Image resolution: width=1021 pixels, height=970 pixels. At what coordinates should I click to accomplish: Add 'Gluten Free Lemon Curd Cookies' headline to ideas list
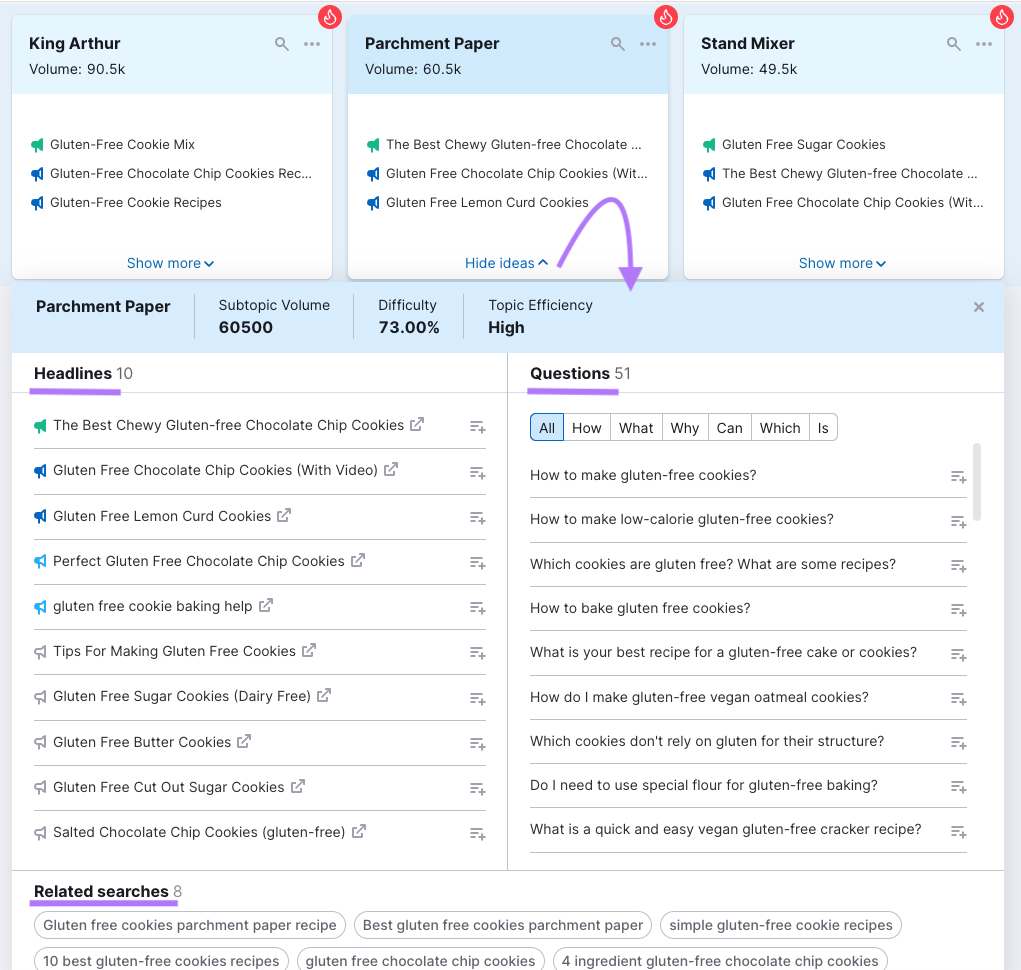477,518
